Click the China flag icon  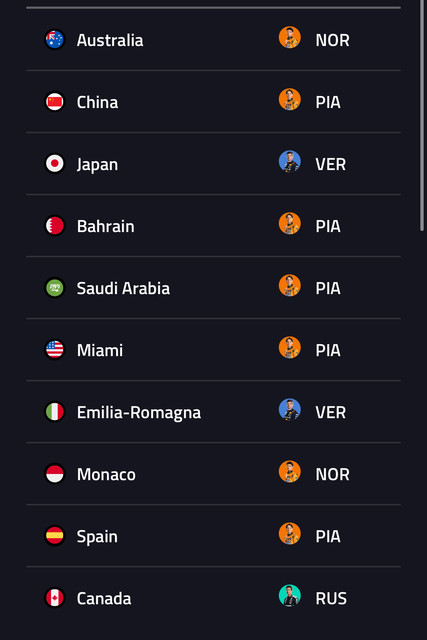[x=54, y=102]
